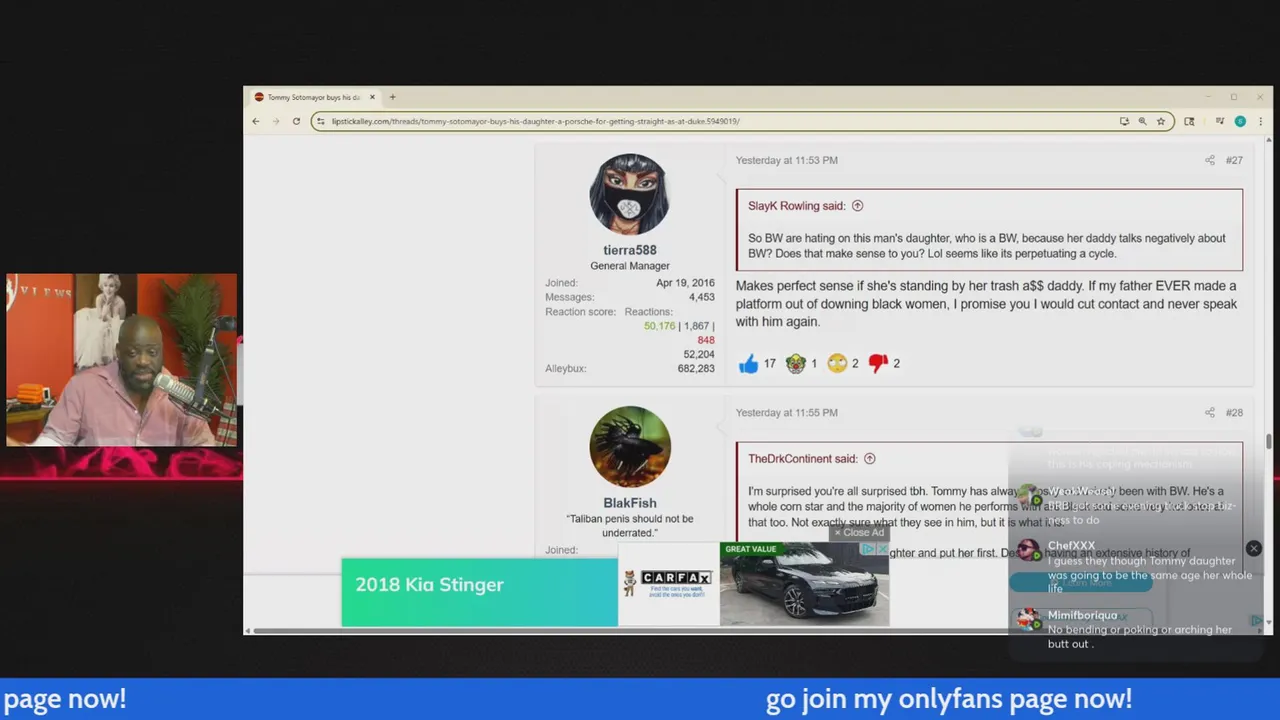Image resolution: width=1280 pixels, height=720 pixels.
Task: Reload the page with the refresh icon
Action: [296, 121]
